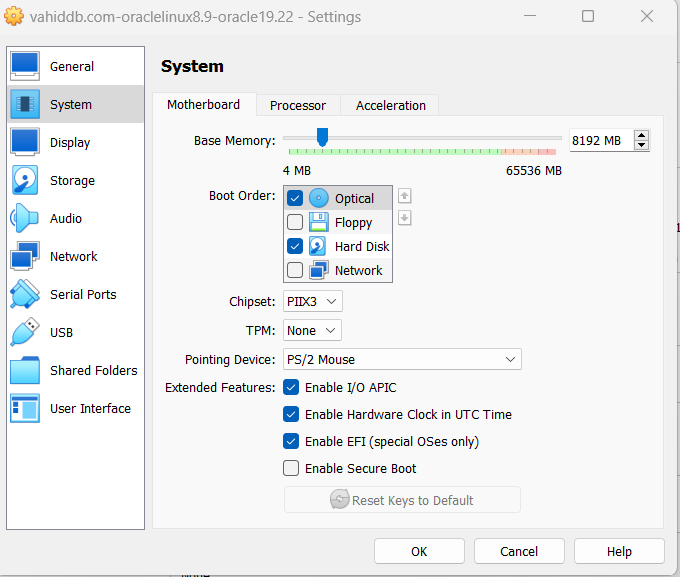Enable Floppy in the boot order list
This screenshot has height=577, width=680.
[x=295, y=222]
